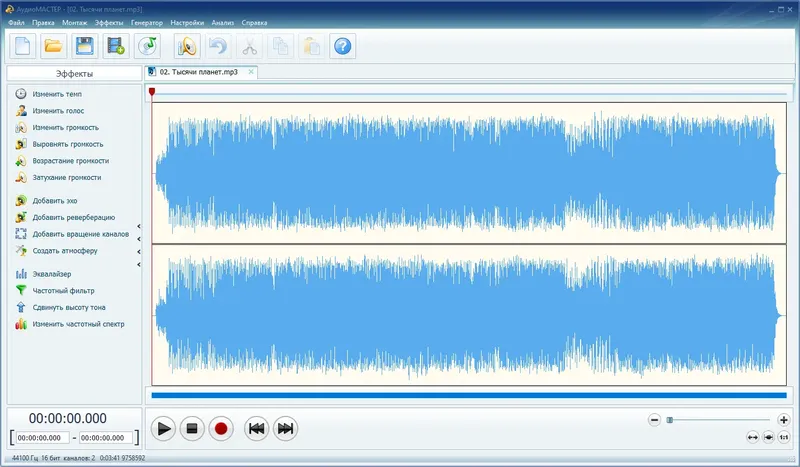Zoom in with the plus button

tap(784, 420)
